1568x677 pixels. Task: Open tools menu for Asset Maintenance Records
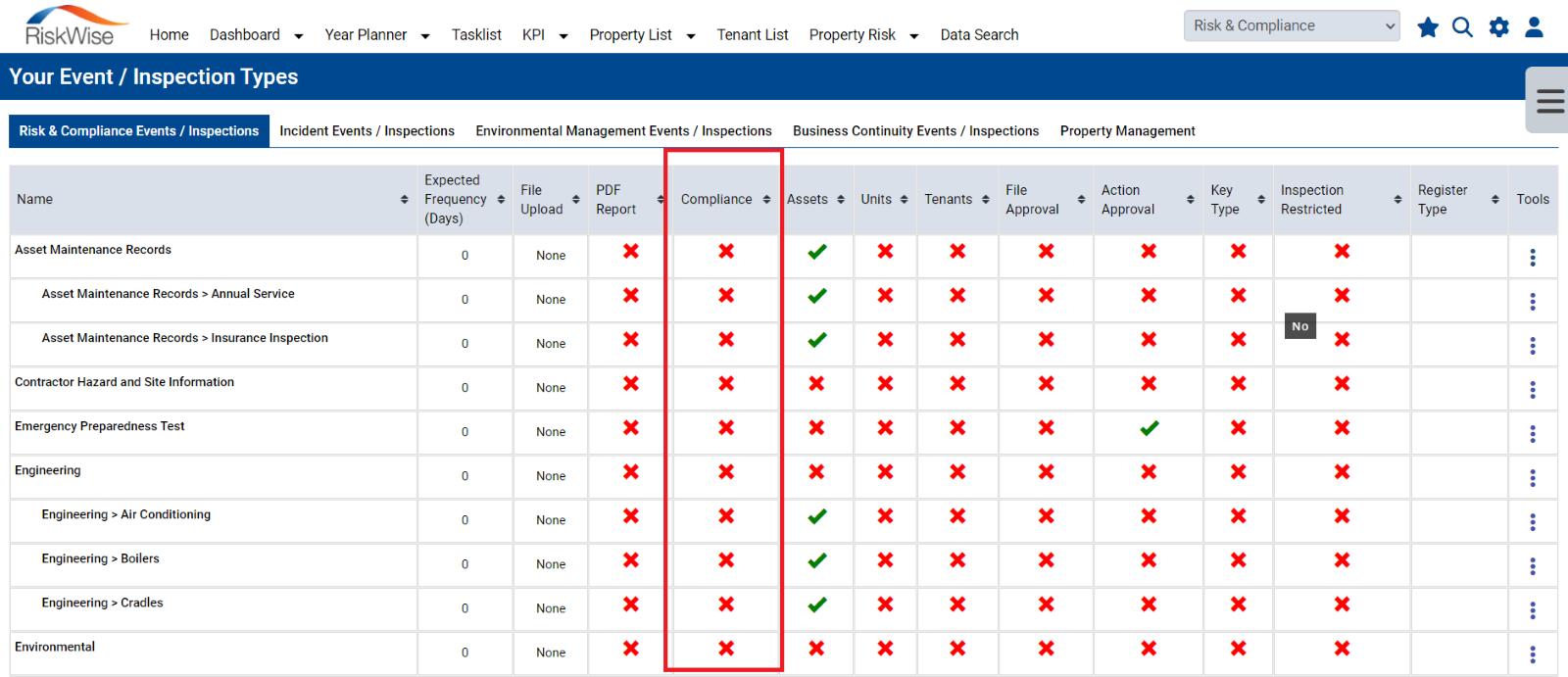point(1533,258)
